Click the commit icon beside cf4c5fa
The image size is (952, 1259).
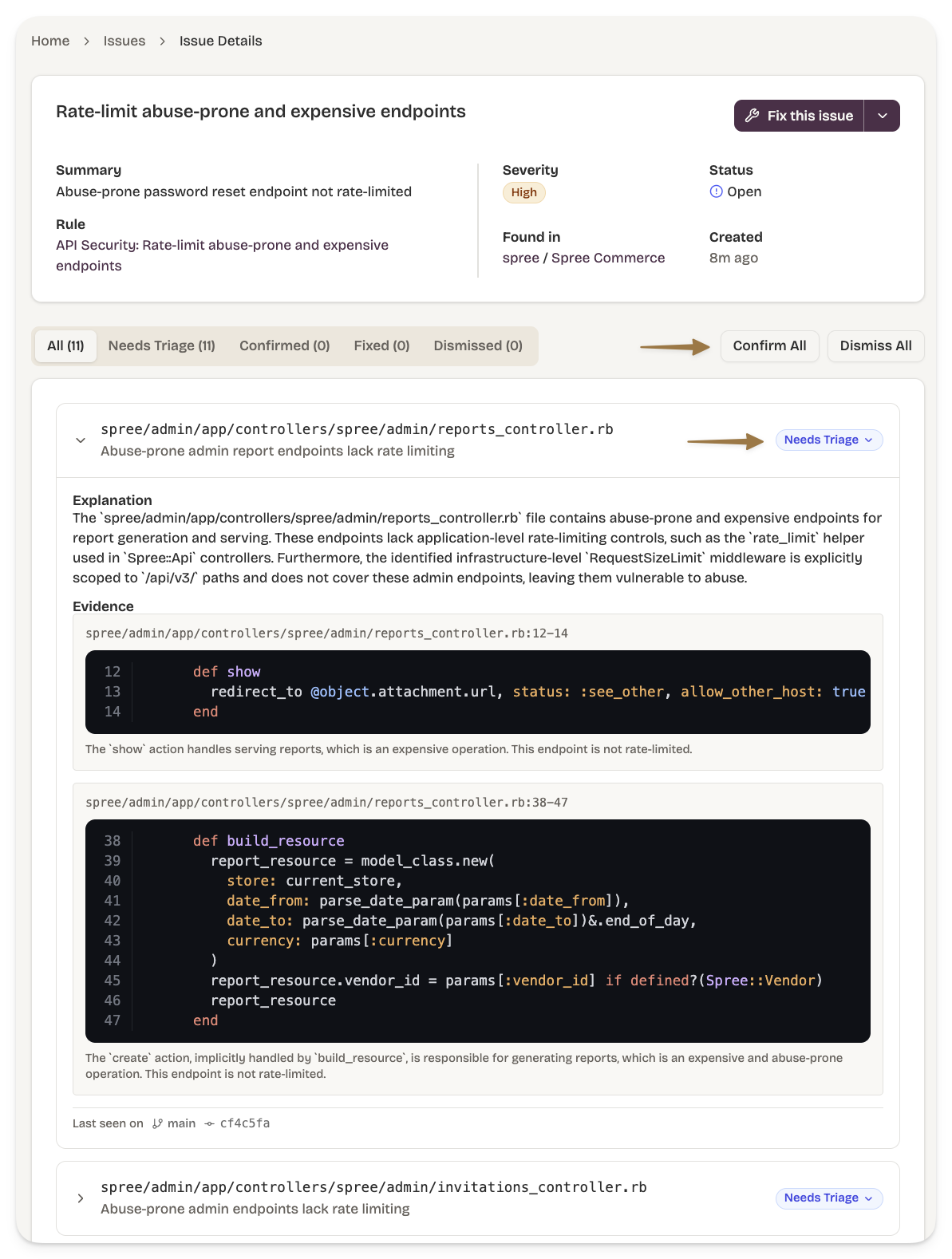[x=209, y=1123]
